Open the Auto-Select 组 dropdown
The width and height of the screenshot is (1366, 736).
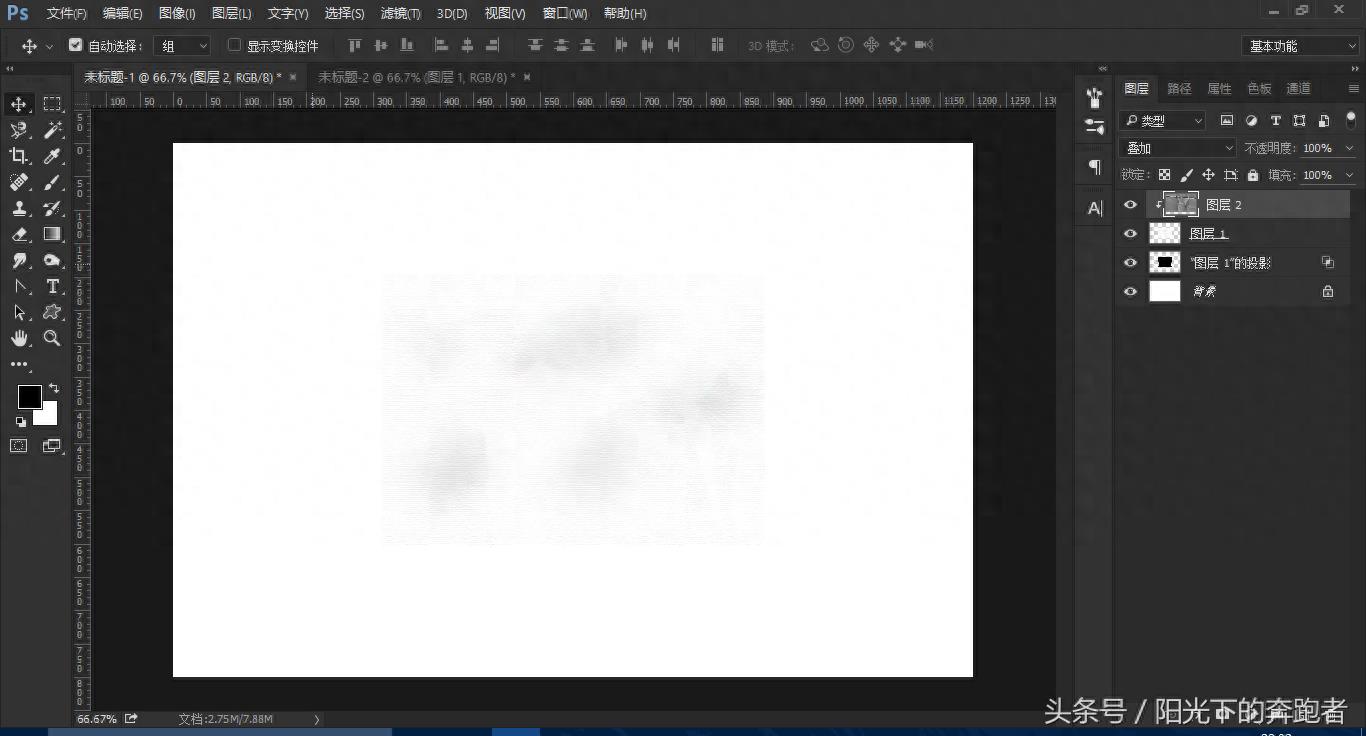(182, 46)
